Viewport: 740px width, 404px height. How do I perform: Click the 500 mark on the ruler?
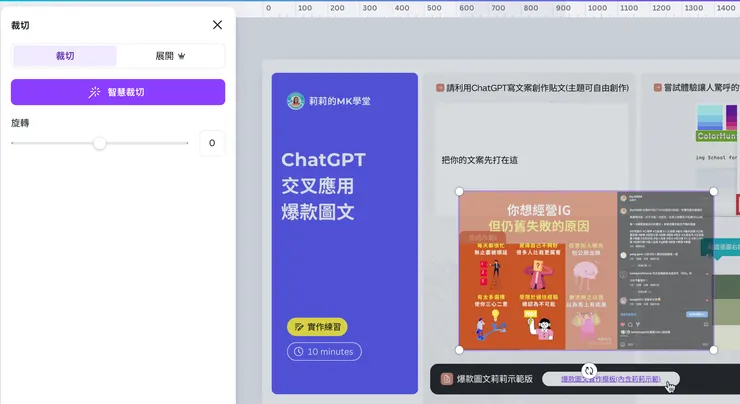[434, 8]
